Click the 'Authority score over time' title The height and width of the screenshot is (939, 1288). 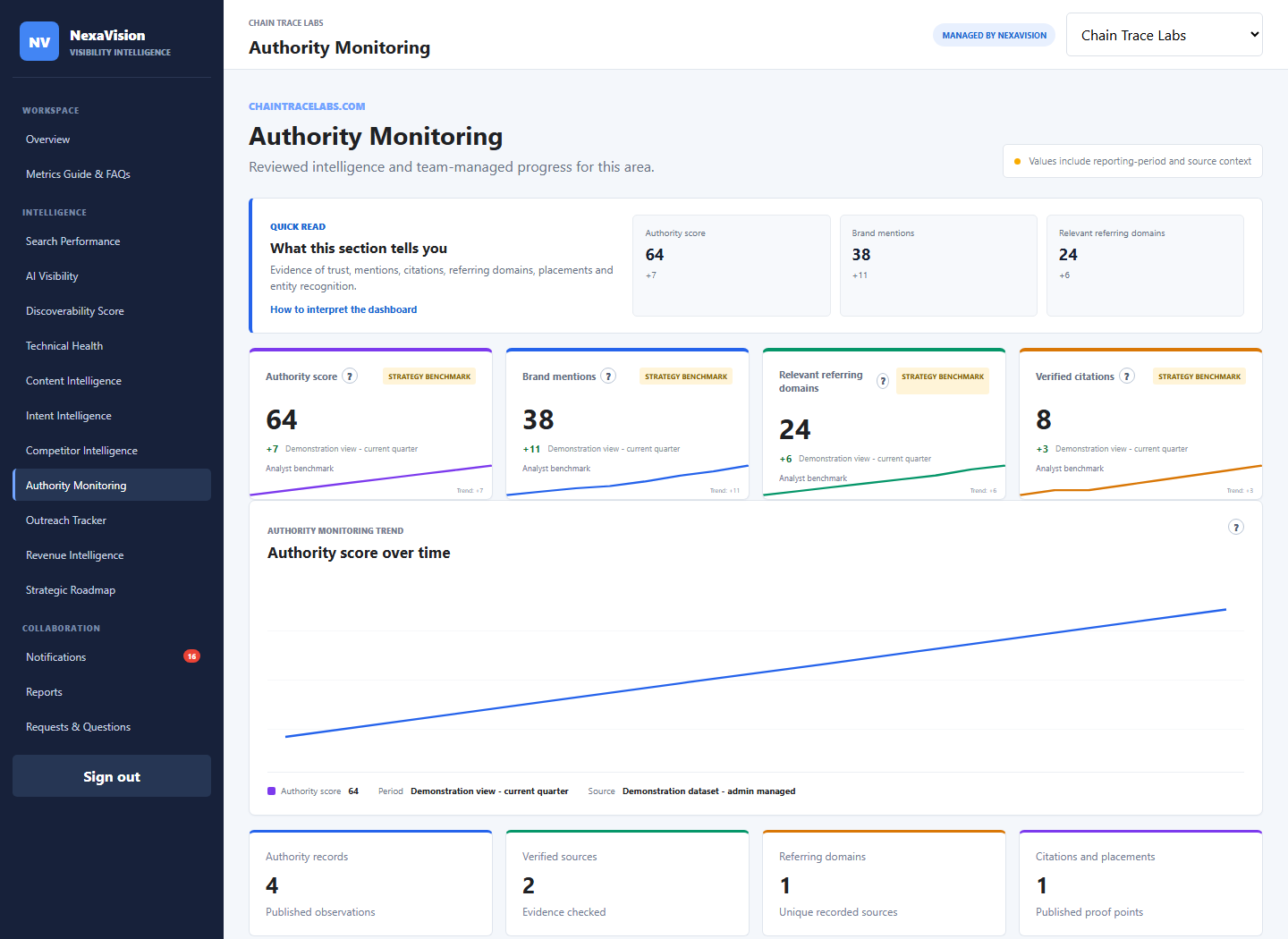(x=359, y=553)
